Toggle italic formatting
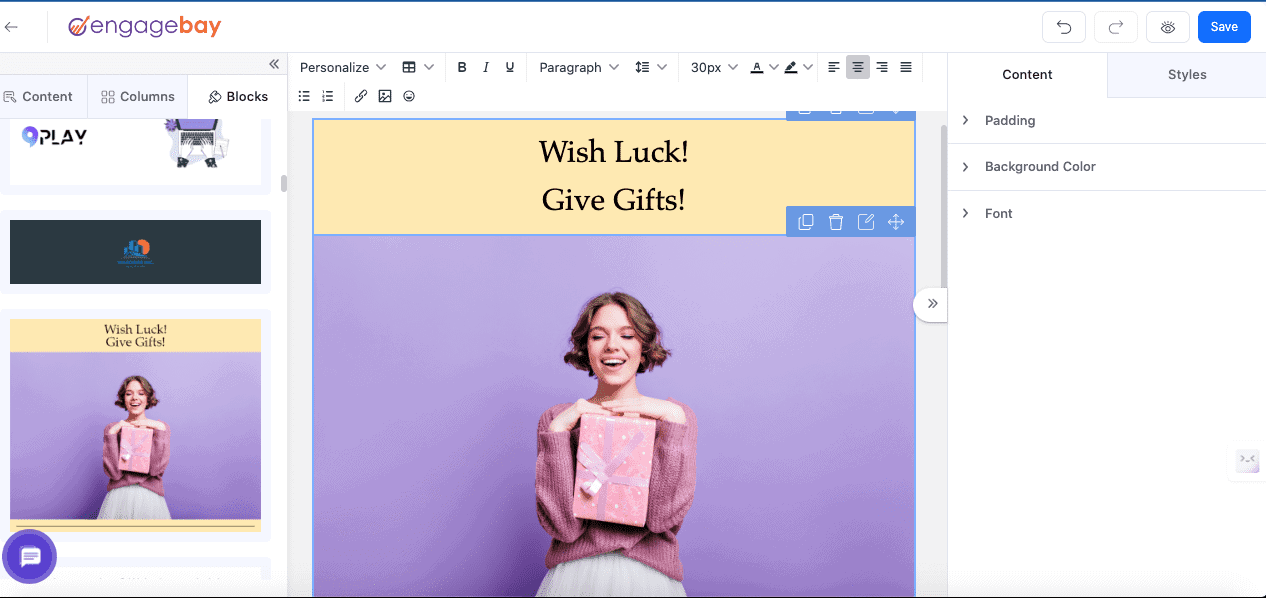The width and height of the screenshot is (1266, 598). click(486, 68)
